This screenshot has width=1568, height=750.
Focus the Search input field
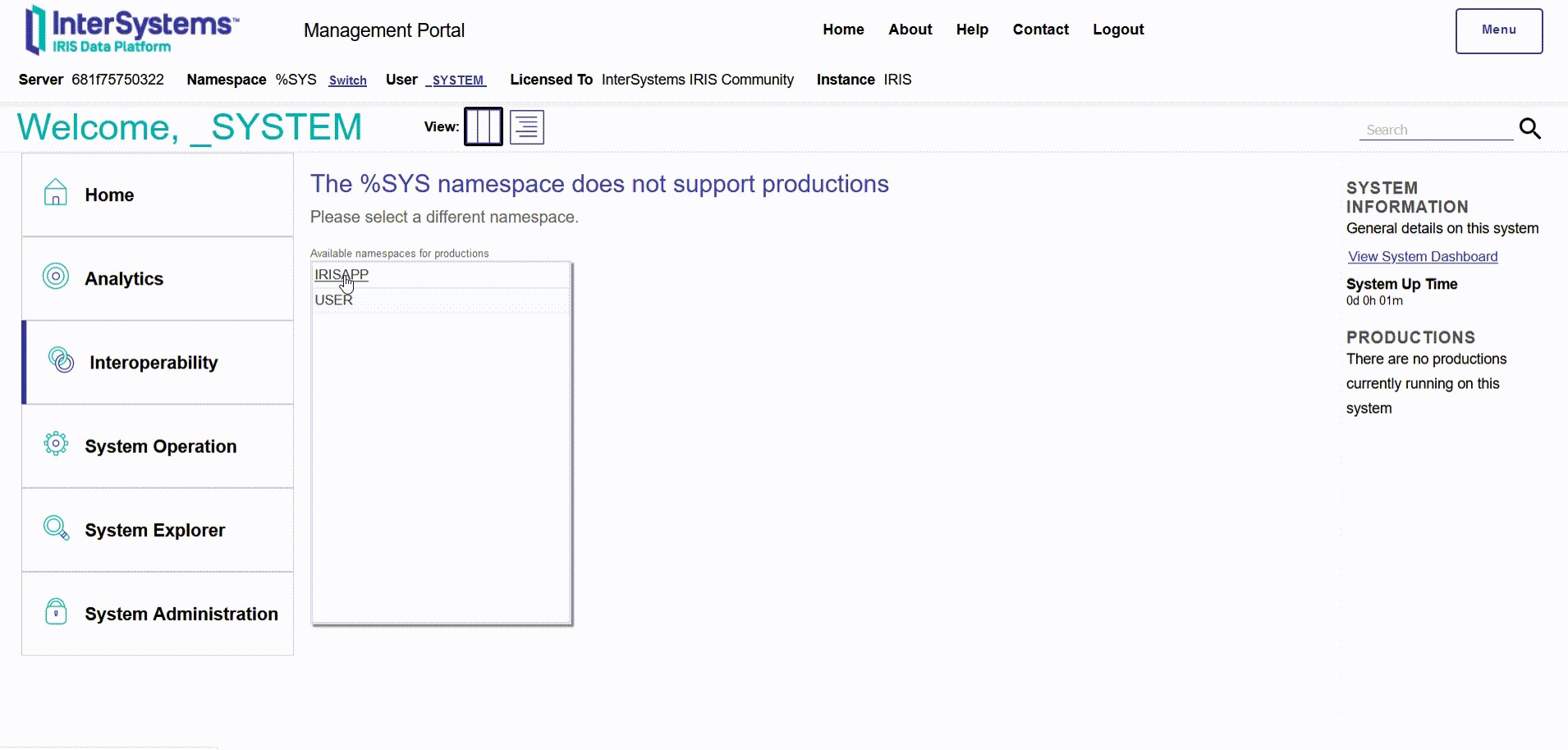(x=1435, y=130)
